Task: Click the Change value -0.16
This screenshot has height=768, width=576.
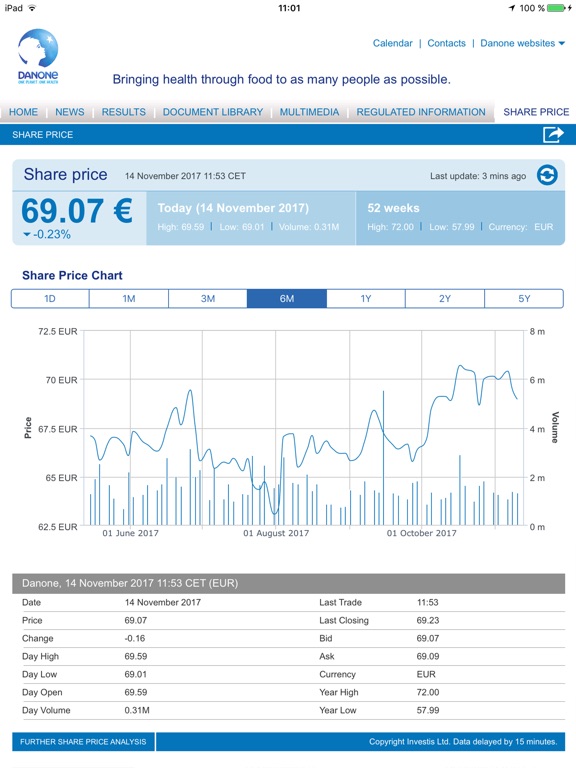Action: pos(135,638)
